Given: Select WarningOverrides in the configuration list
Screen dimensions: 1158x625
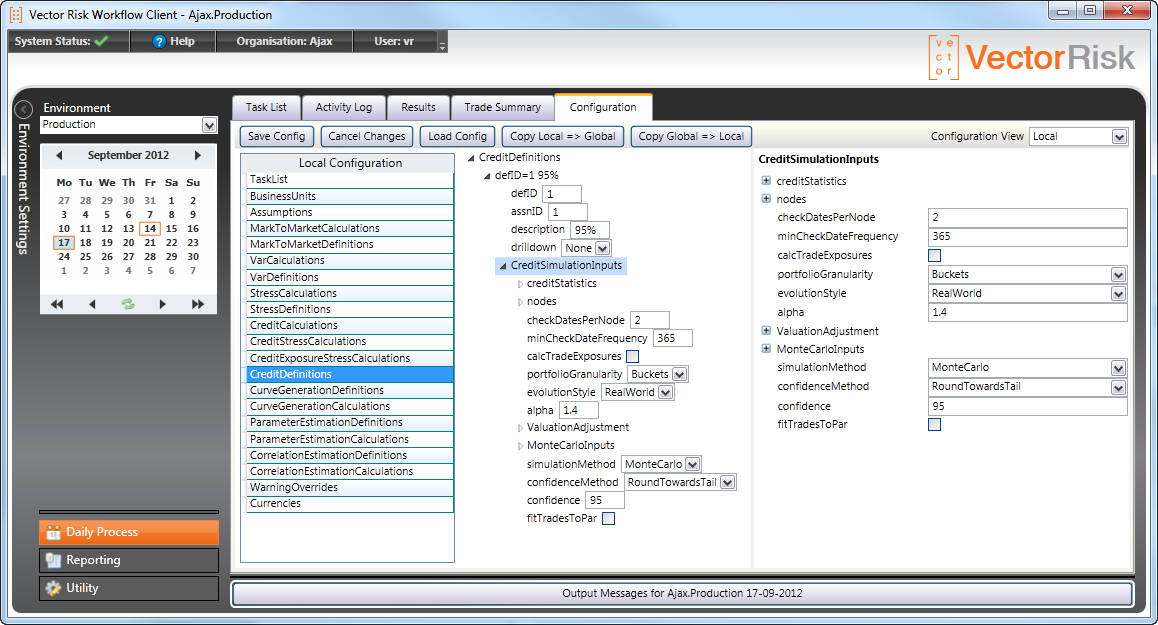Looking at the screenshot, I should (x=350, y=488).
